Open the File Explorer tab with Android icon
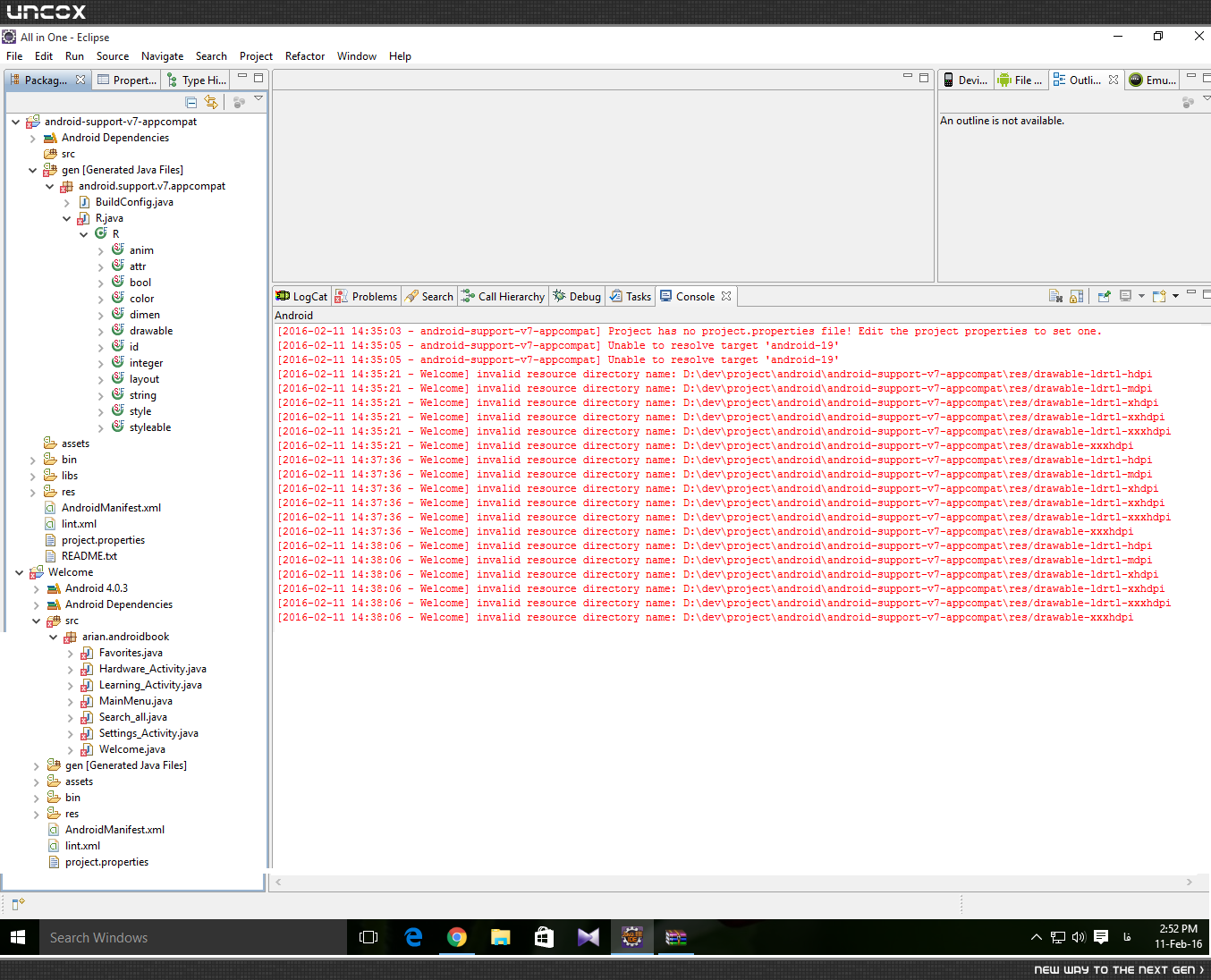1211x980 pixels. tap(1020, 80)
